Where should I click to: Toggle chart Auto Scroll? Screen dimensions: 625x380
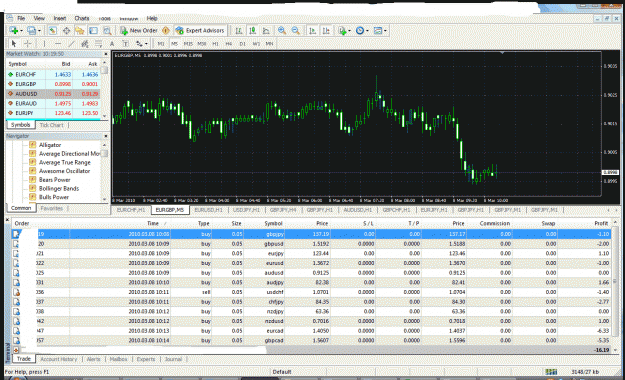click(x=313, y=31)
